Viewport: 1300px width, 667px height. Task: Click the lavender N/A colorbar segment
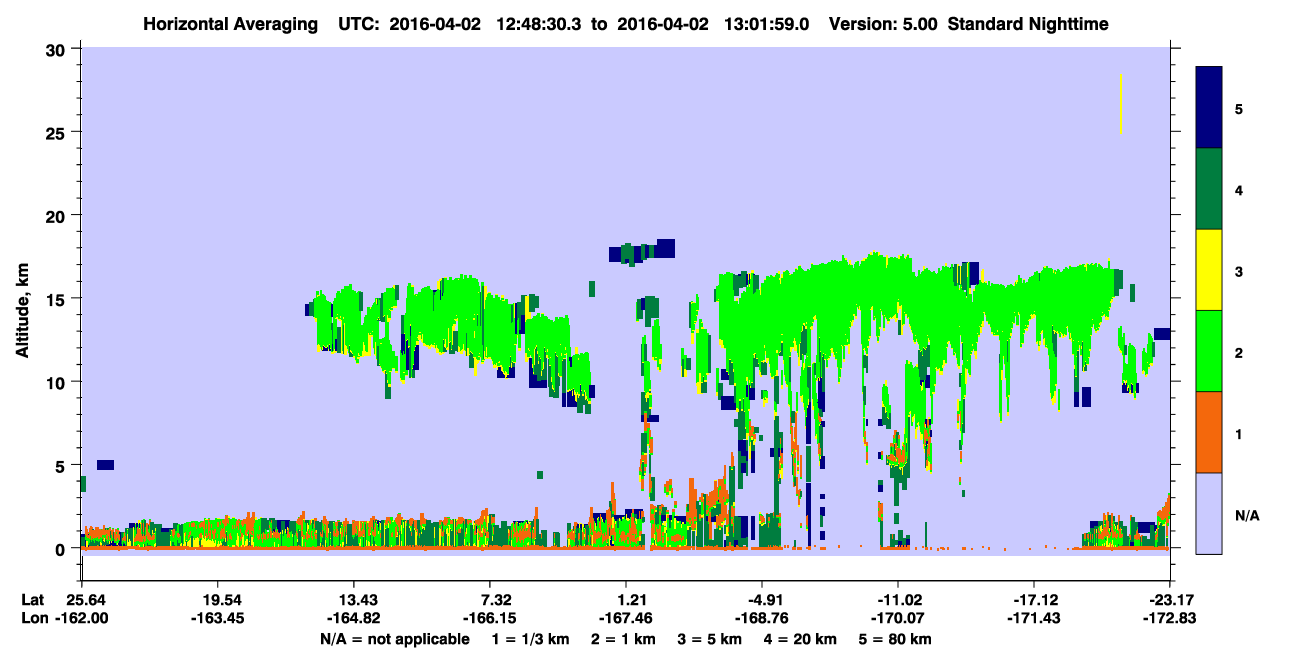click(x=1209, y=513)
